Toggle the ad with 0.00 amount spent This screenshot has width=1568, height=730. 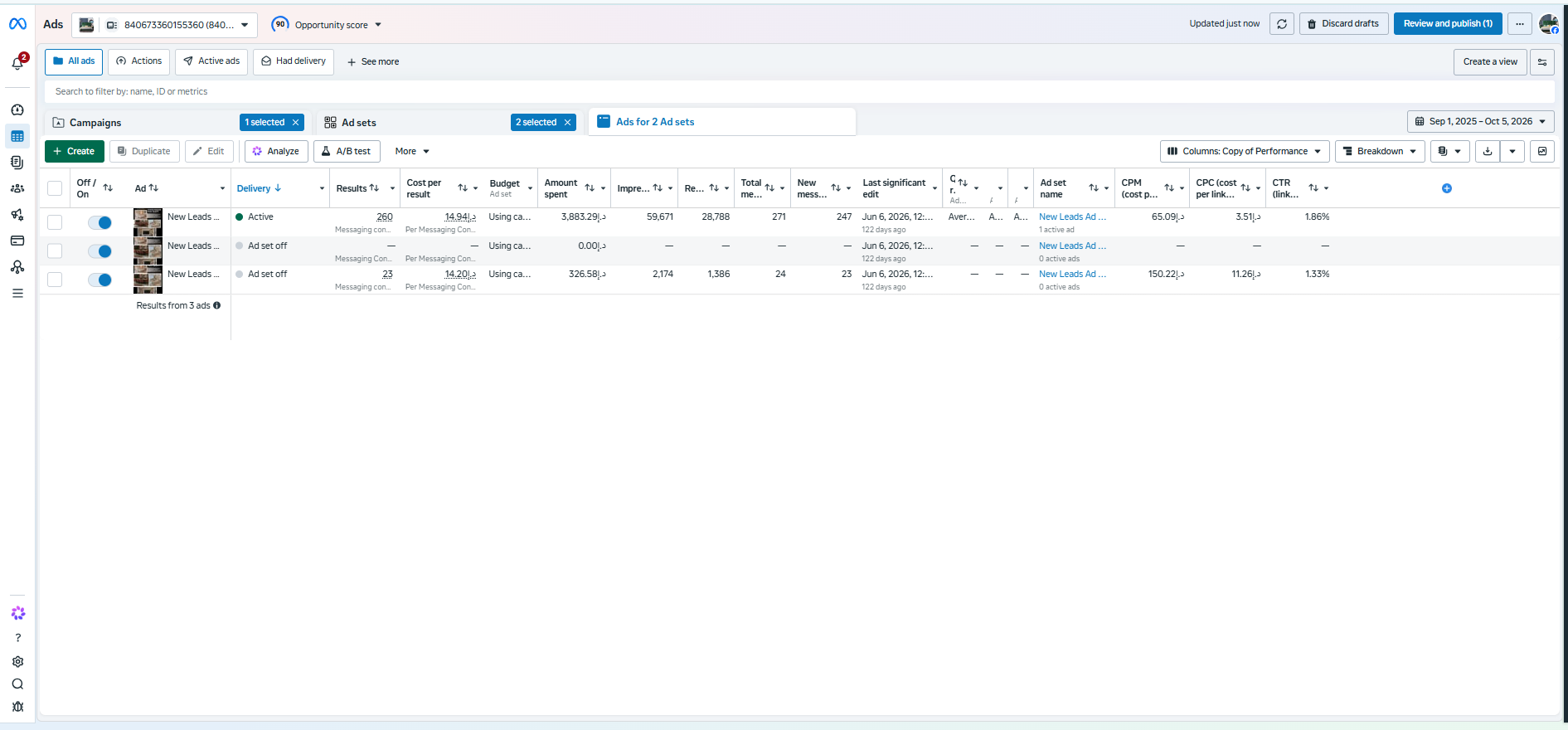100,251
